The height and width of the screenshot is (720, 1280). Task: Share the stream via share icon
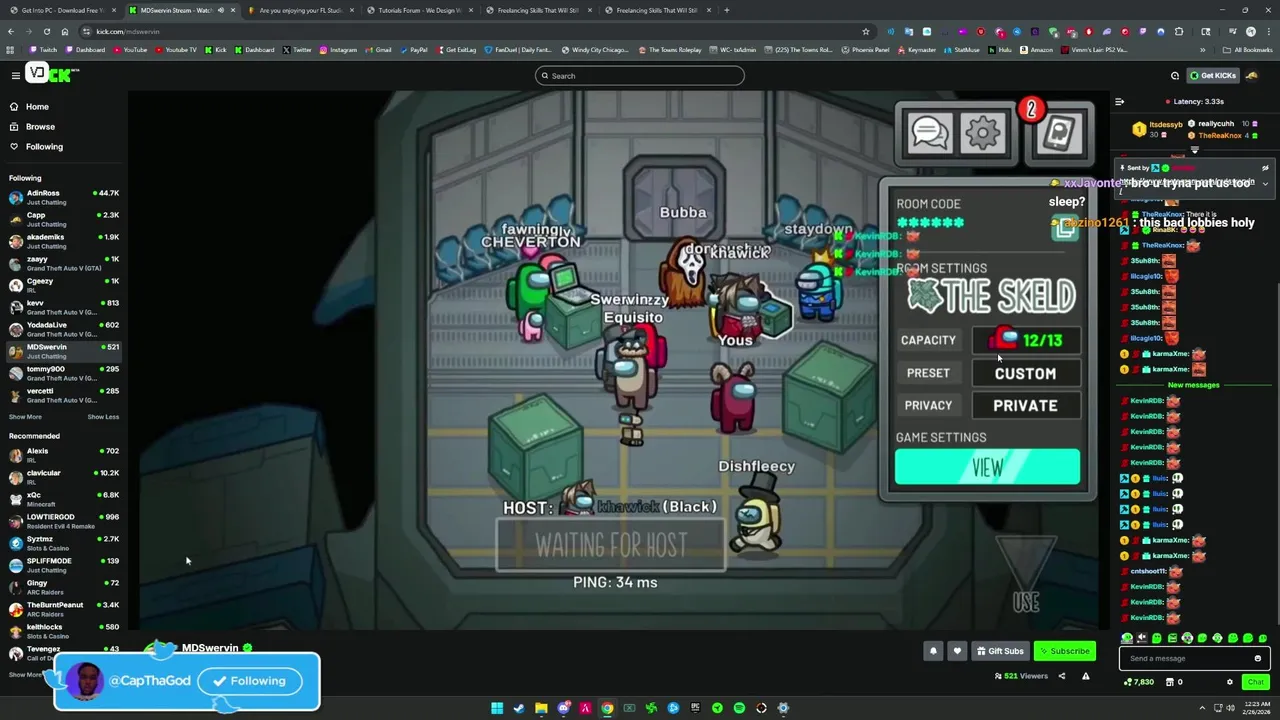(x=1062, y=676)
